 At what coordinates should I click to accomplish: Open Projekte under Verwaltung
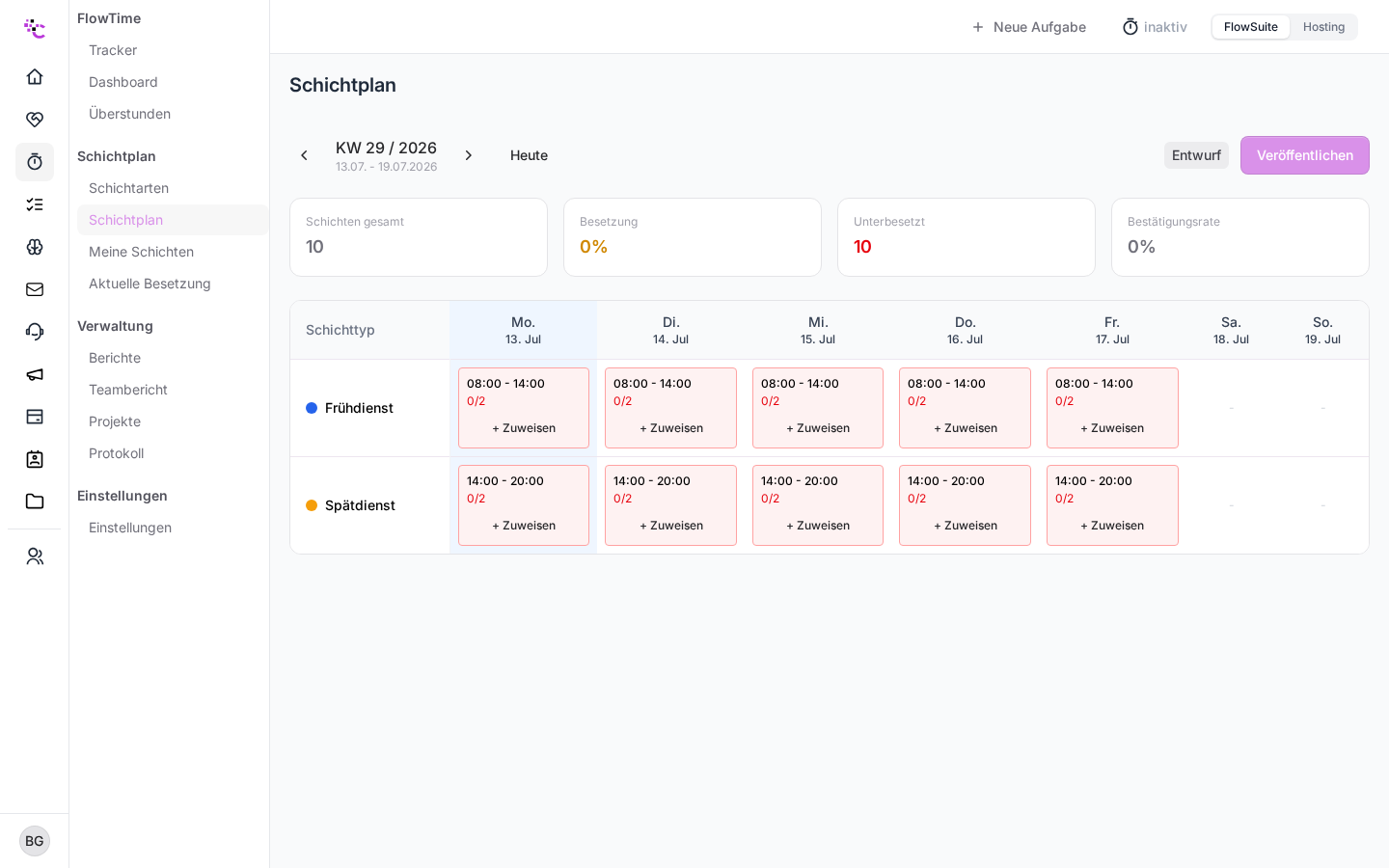coord(115,421)
